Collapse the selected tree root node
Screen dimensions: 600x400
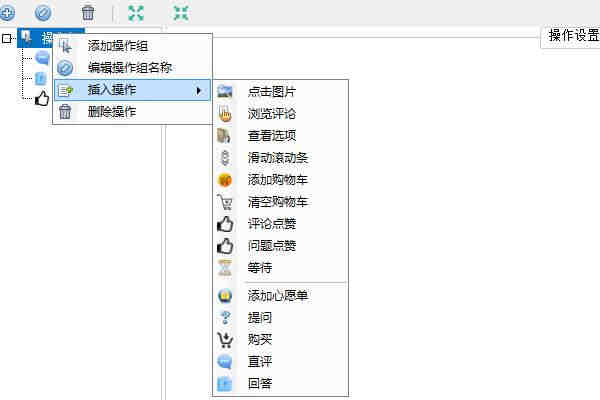7,38
